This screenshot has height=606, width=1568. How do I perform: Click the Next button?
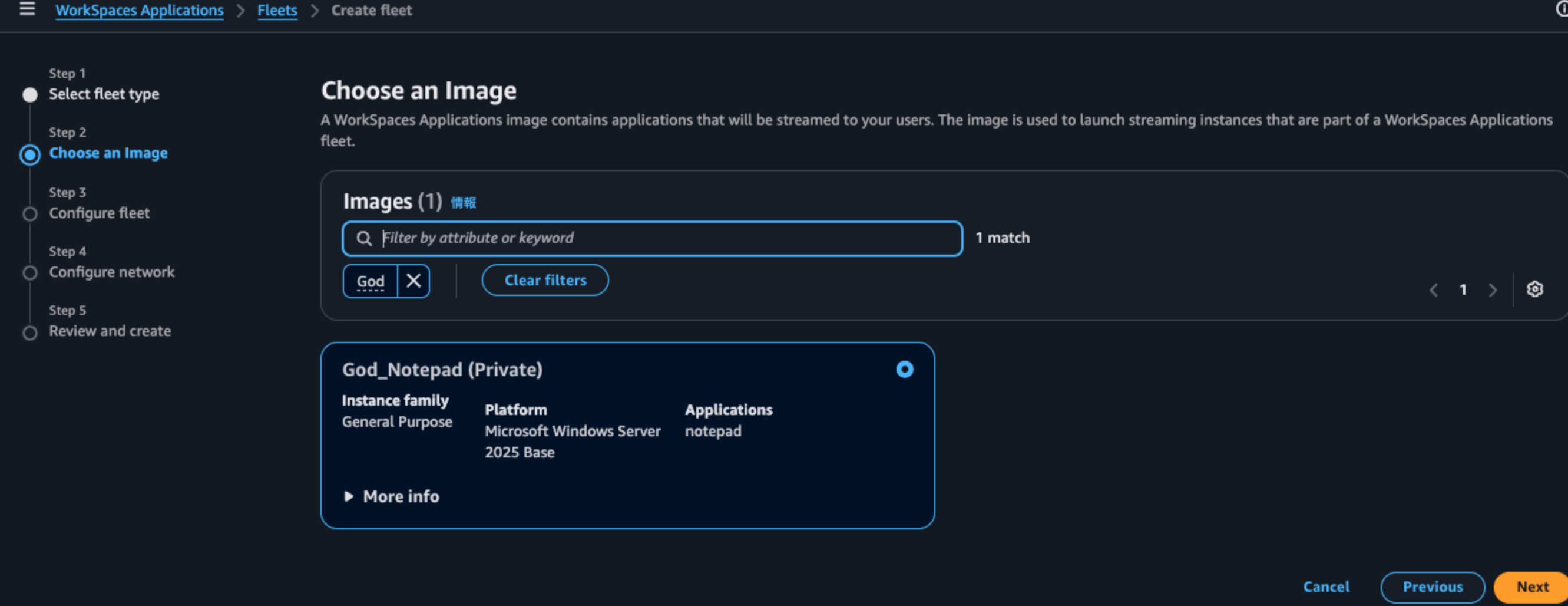tap(1532, 587)
